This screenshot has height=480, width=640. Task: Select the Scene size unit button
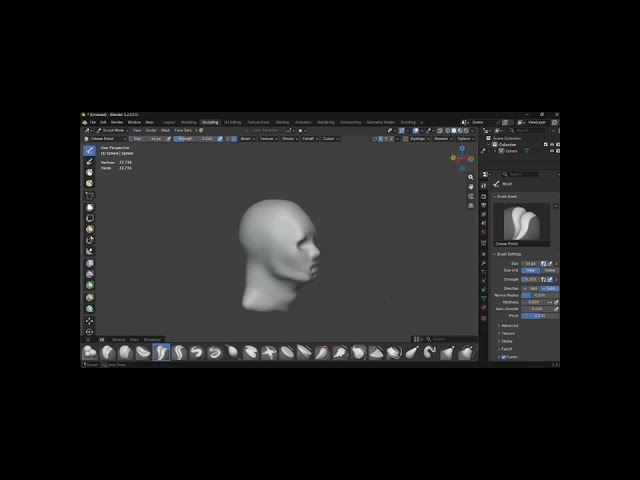click(549, 271)
